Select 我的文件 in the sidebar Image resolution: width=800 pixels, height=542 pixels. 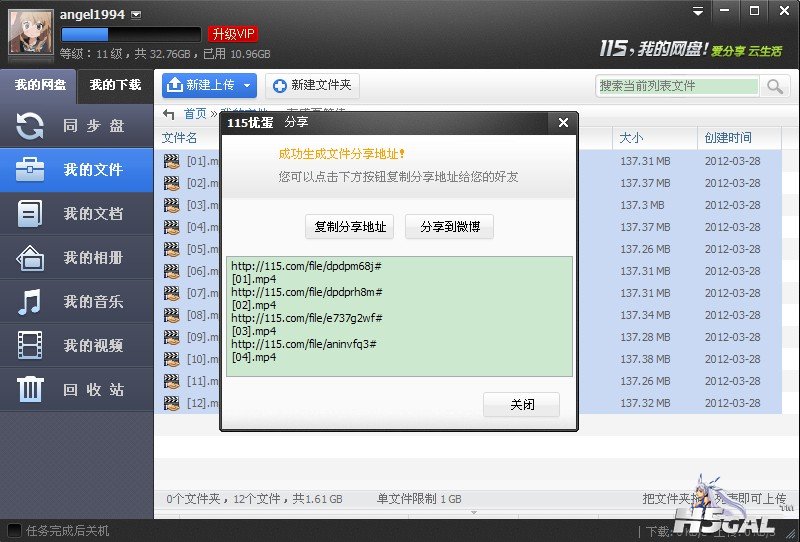coord(77,170)
